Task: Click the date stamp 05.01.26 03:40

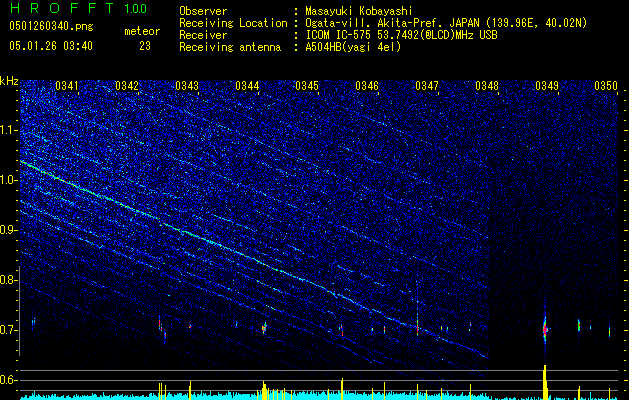Action: click(x=51, y=46)
